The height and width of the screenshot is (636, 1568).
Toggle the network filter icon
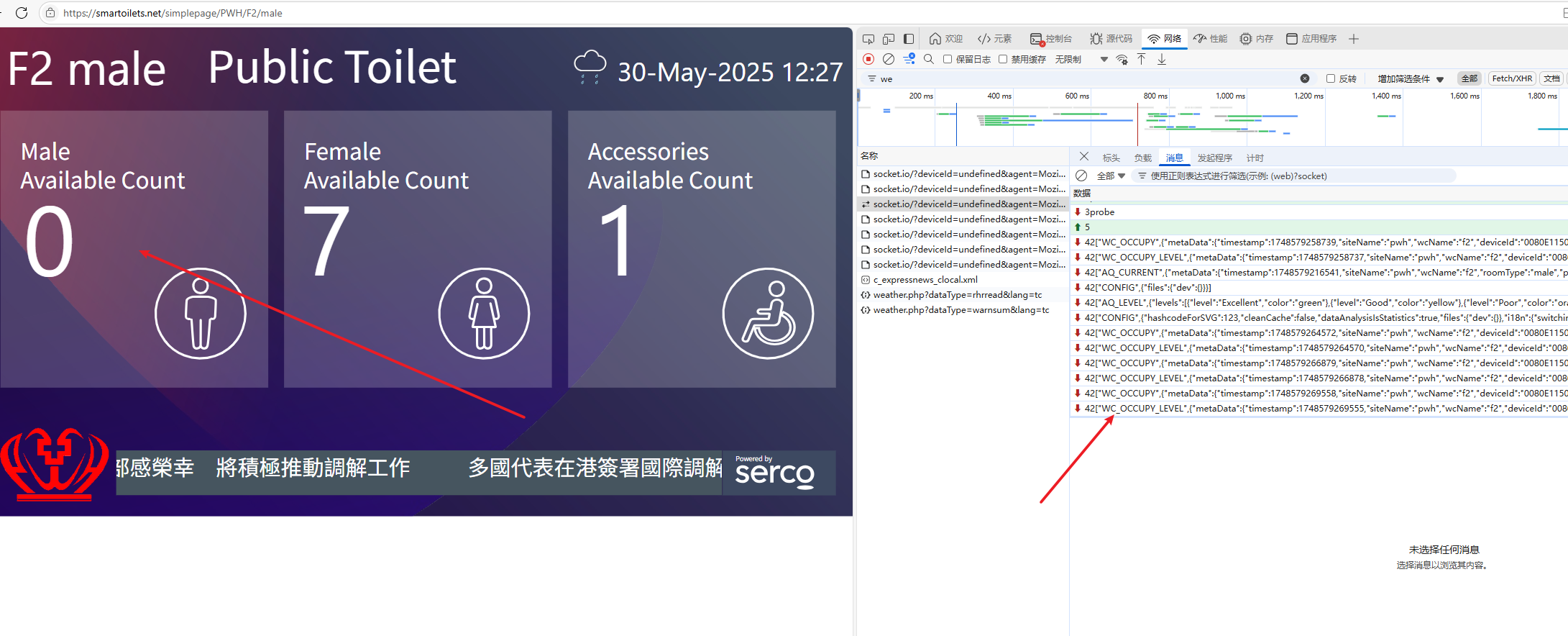[x=909, y=59]
